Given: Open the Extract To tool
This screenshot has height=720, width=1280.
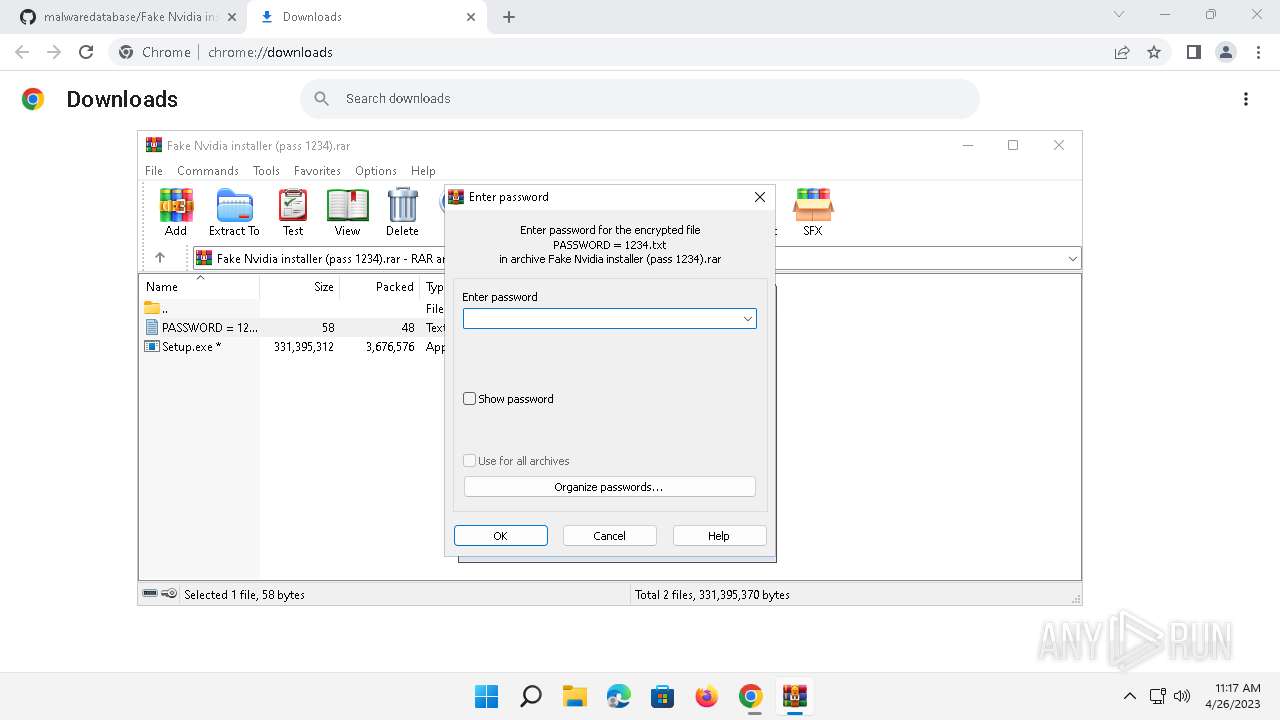Looking at the screenshot, I should pyautogui.click(x=234, y=212).
